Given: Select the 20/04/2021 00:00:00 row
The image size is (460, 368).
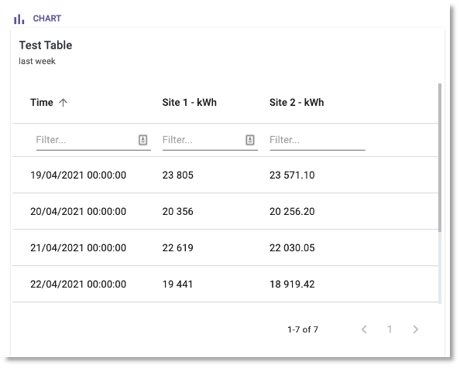Looking at the screenshot, I should (225, 211).
